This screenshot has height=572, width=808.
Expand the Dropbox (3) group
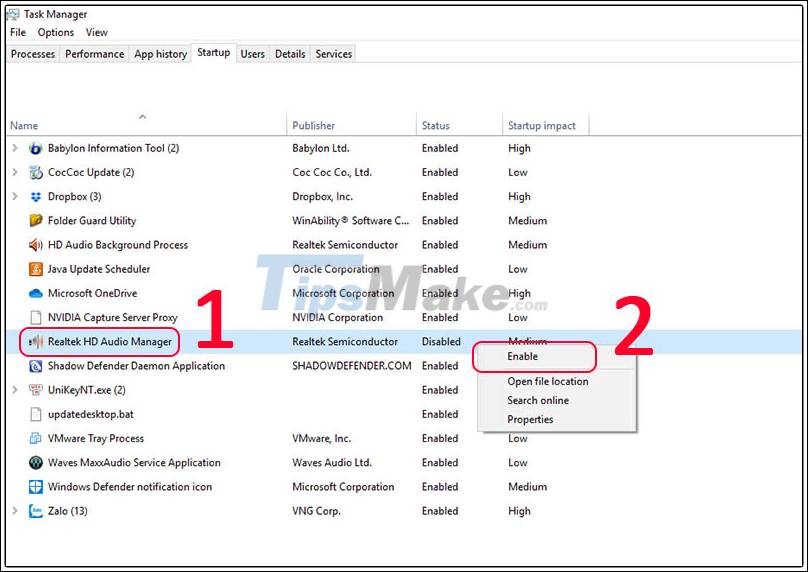click(x=15, y=196)
